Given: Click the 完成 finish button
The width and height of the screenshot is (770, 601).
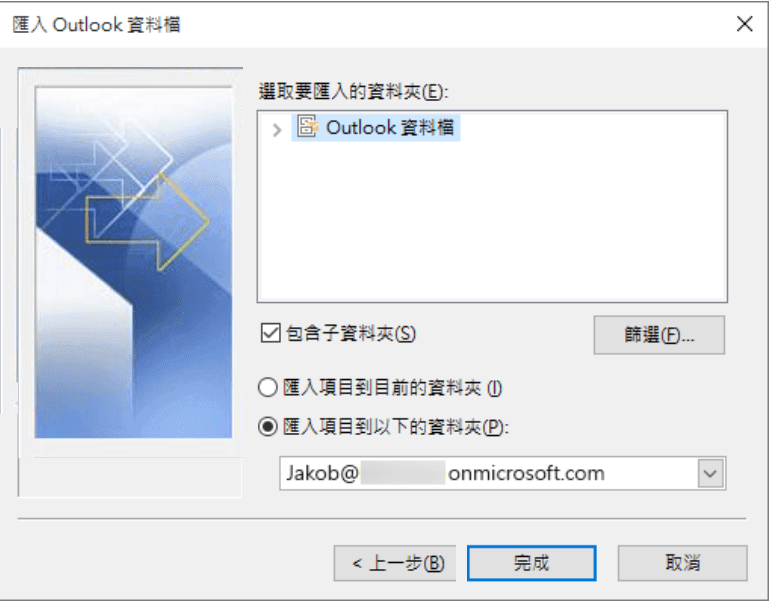Looking at the screenshot, I should pos(531,563).
